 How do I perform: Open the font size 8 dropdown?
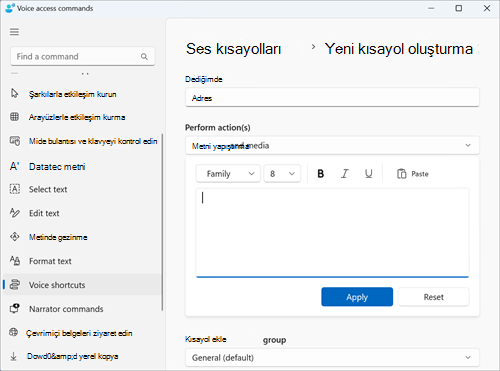pyautogui.click(x=282, y=174)
